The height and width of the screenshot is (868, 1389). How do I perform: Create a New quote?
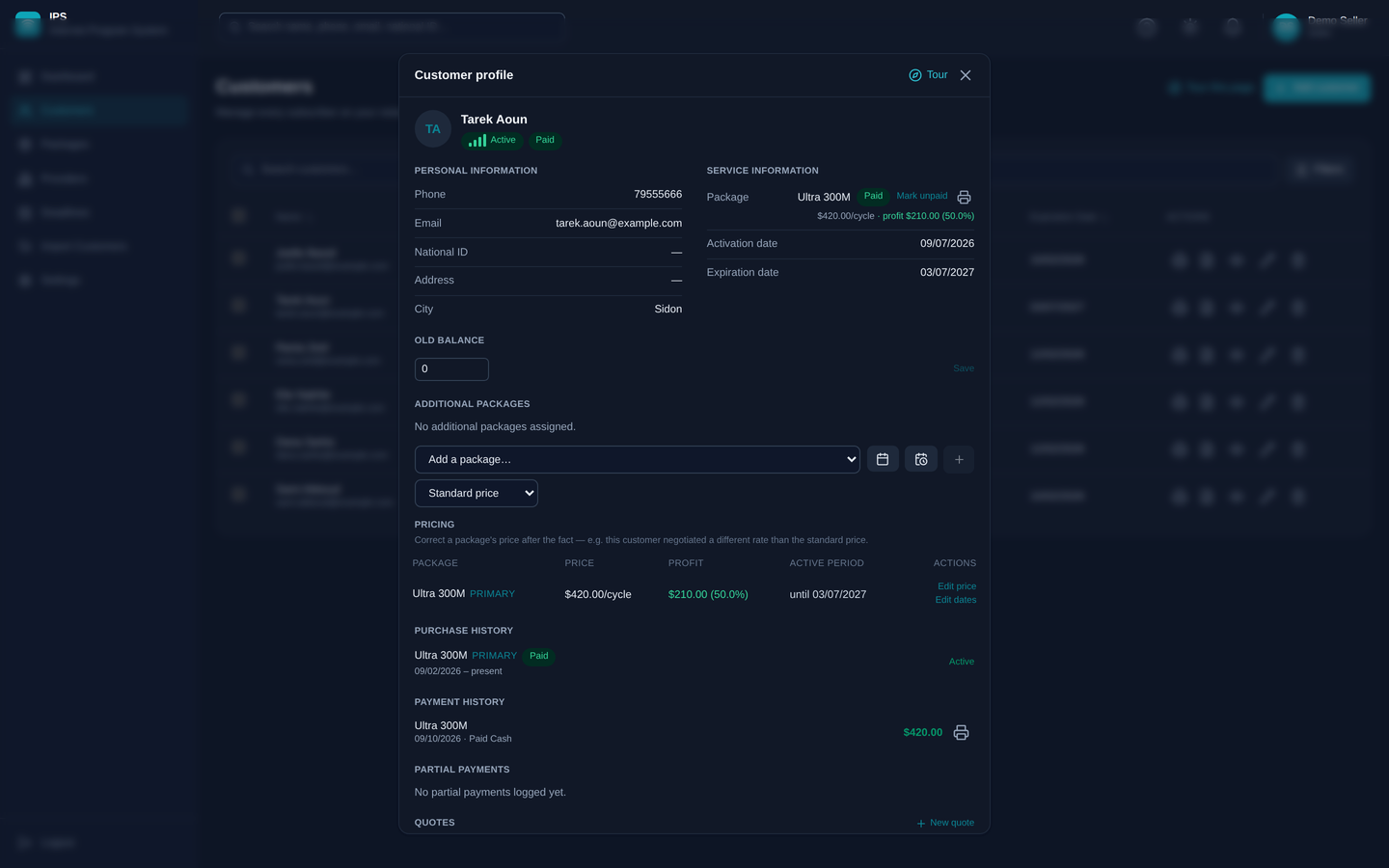(945, 823)
